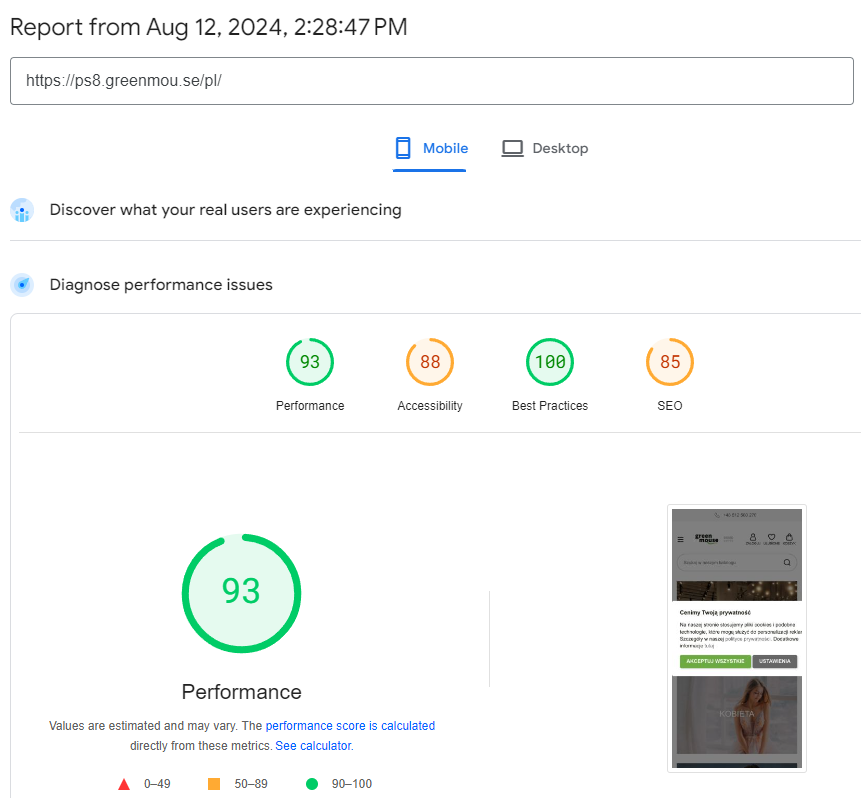Click the orange square 50–89 legend icon
Image resolution: width=861 pixels, height=798 pixels.
(214, 784)
